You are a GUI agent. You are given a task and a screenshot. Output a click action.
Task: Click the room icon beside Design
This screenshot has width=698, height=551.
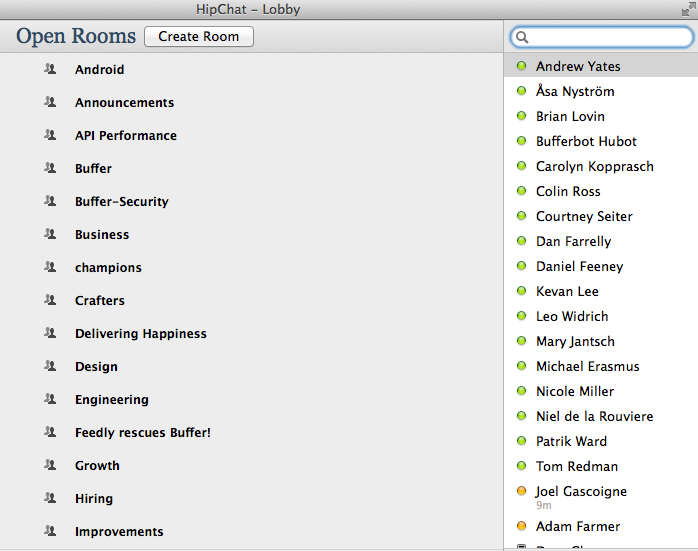pyautogui.click(x=50, y=366)
